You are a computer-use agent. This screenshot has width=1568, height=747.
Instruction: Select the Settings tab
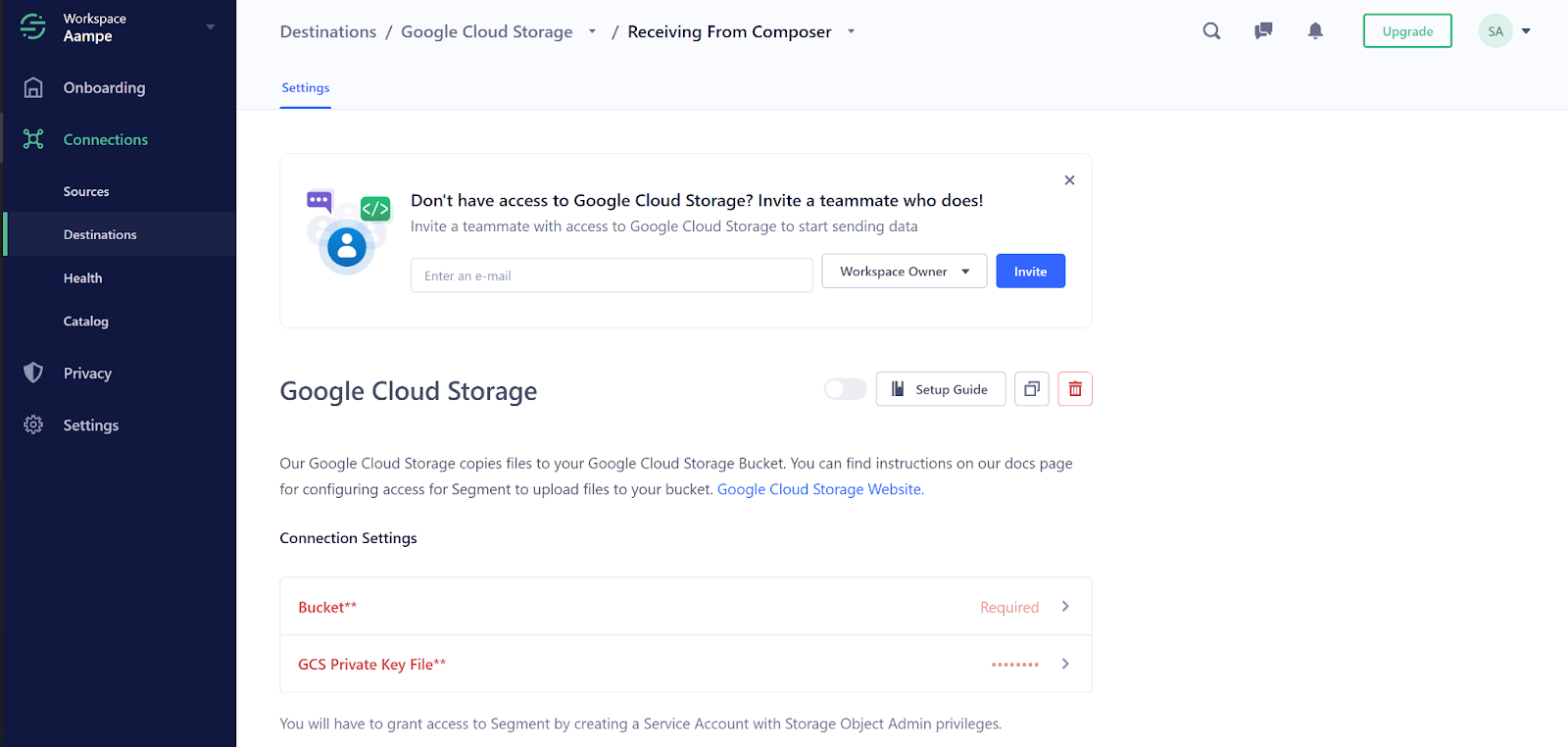point(306,88)
